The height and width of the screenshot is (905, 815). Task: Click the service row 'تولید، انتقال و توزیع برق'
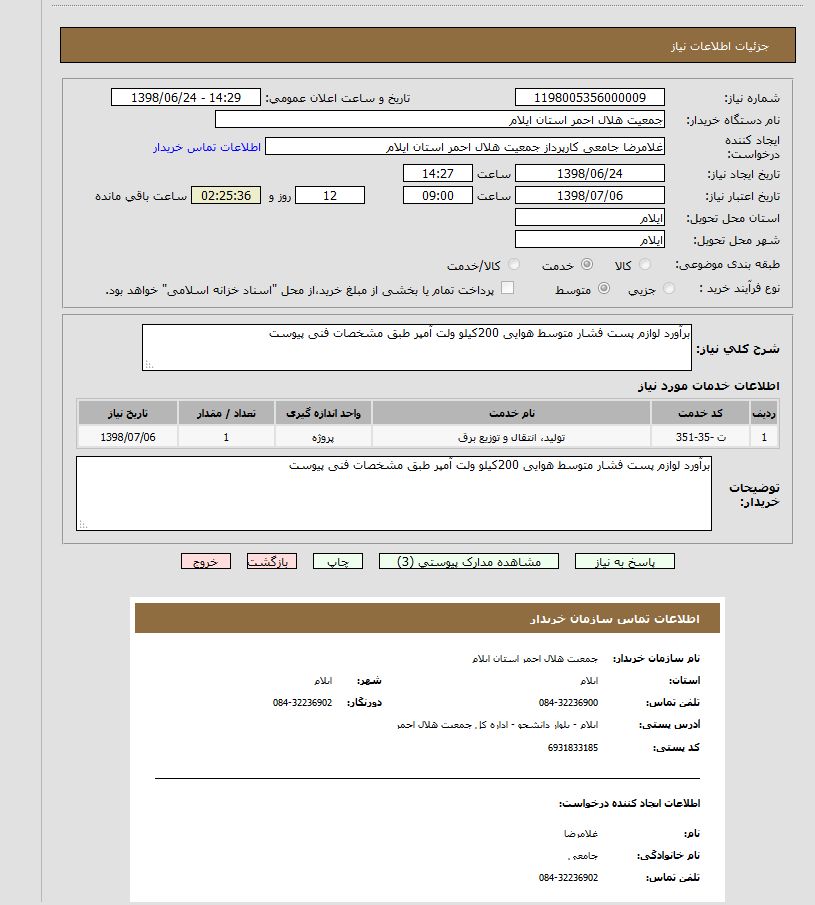click(x=511, y=437)
